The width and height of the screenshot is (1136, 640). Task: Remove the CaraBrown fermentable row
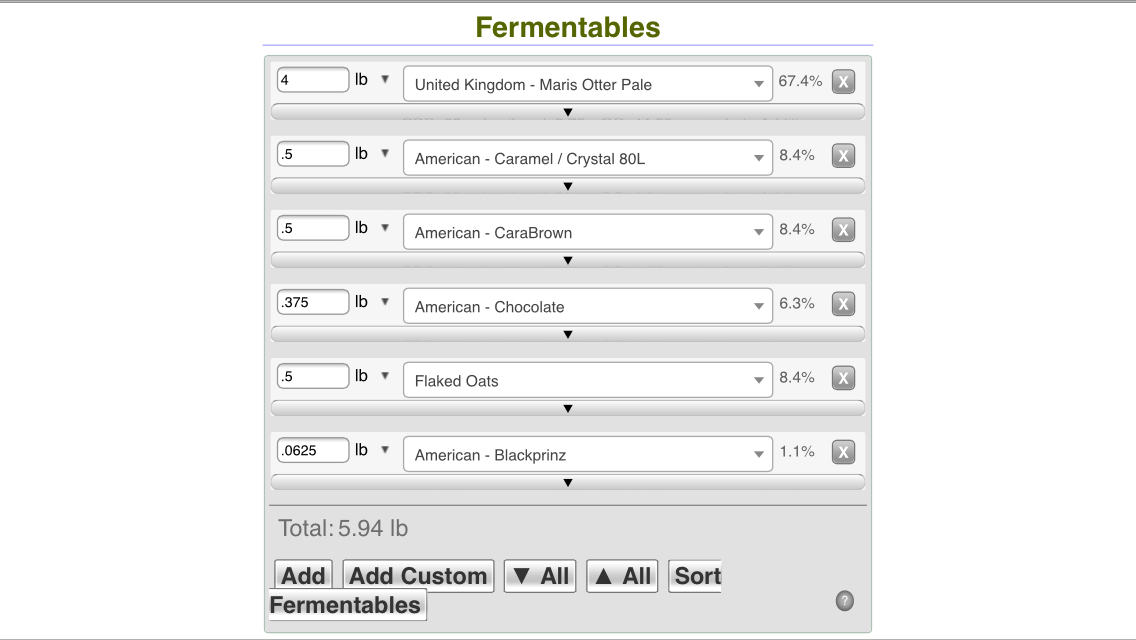coord(843,230)
